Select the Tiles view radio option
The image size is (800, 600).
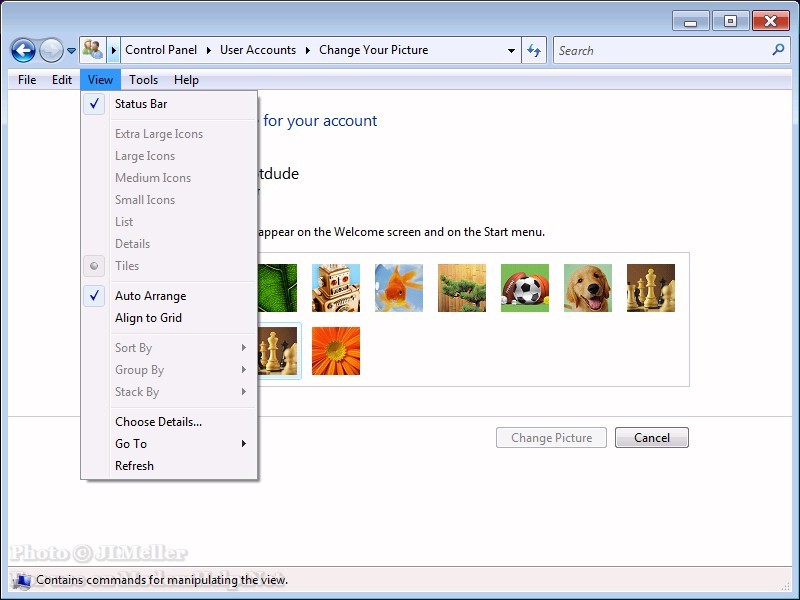tap(169, 266)
